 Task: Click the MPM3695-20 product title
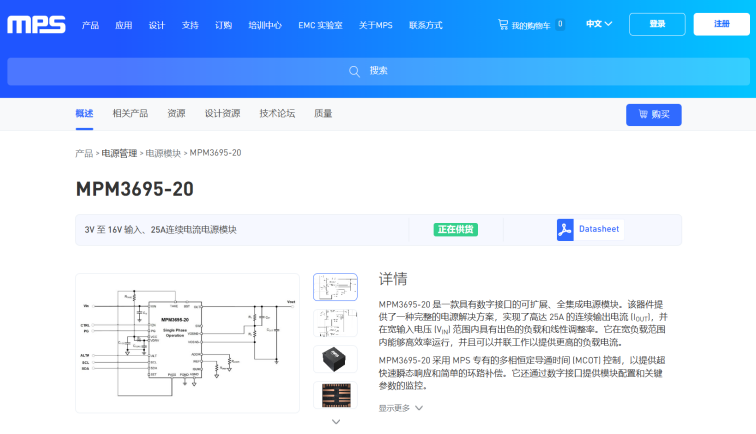pos(135,189)
